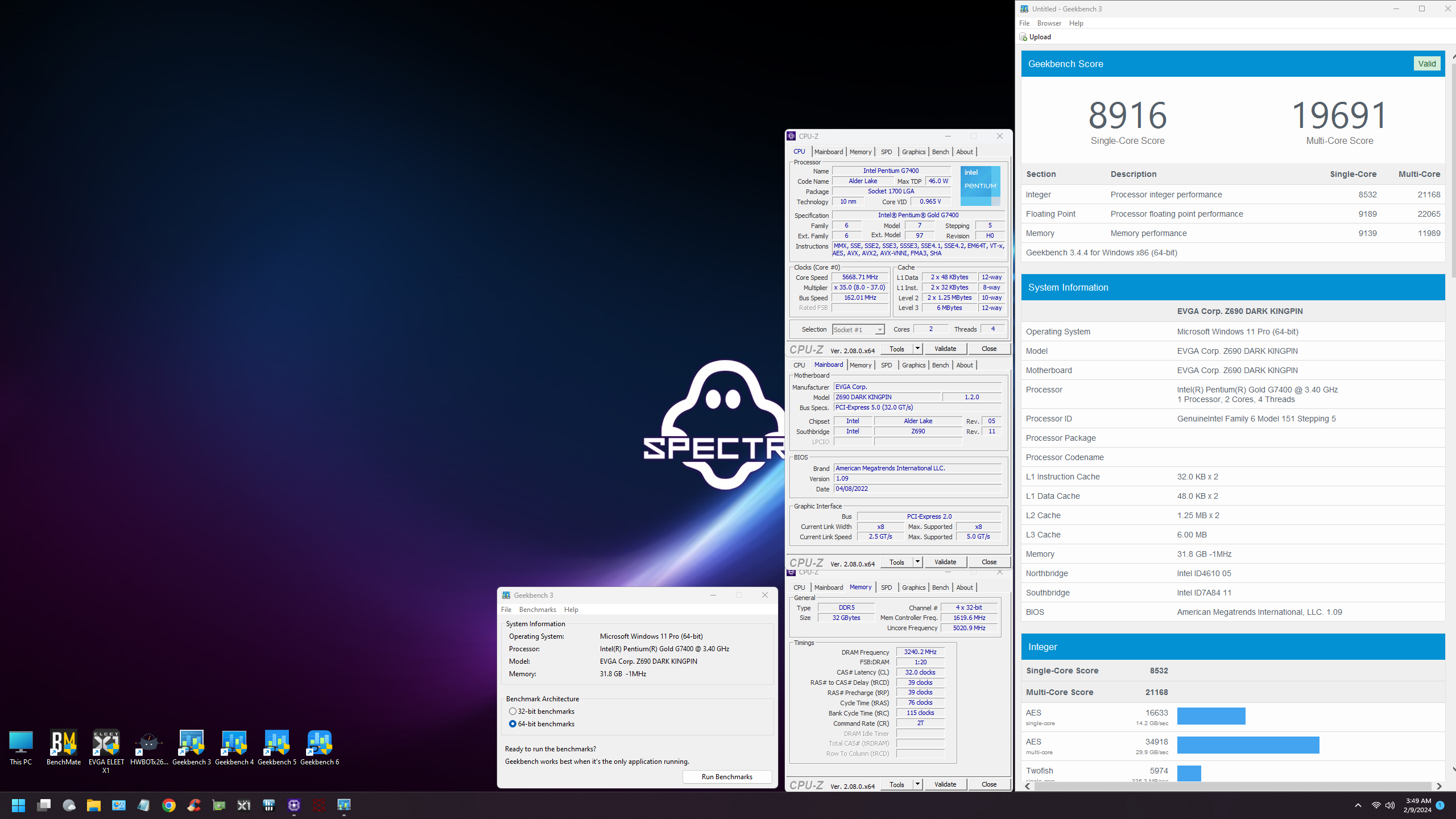This screenshot has width=1456, height=819.
Task: Select Graphics tab in Mainboard CPU-Z window
Action: click(x=913, y=365)
